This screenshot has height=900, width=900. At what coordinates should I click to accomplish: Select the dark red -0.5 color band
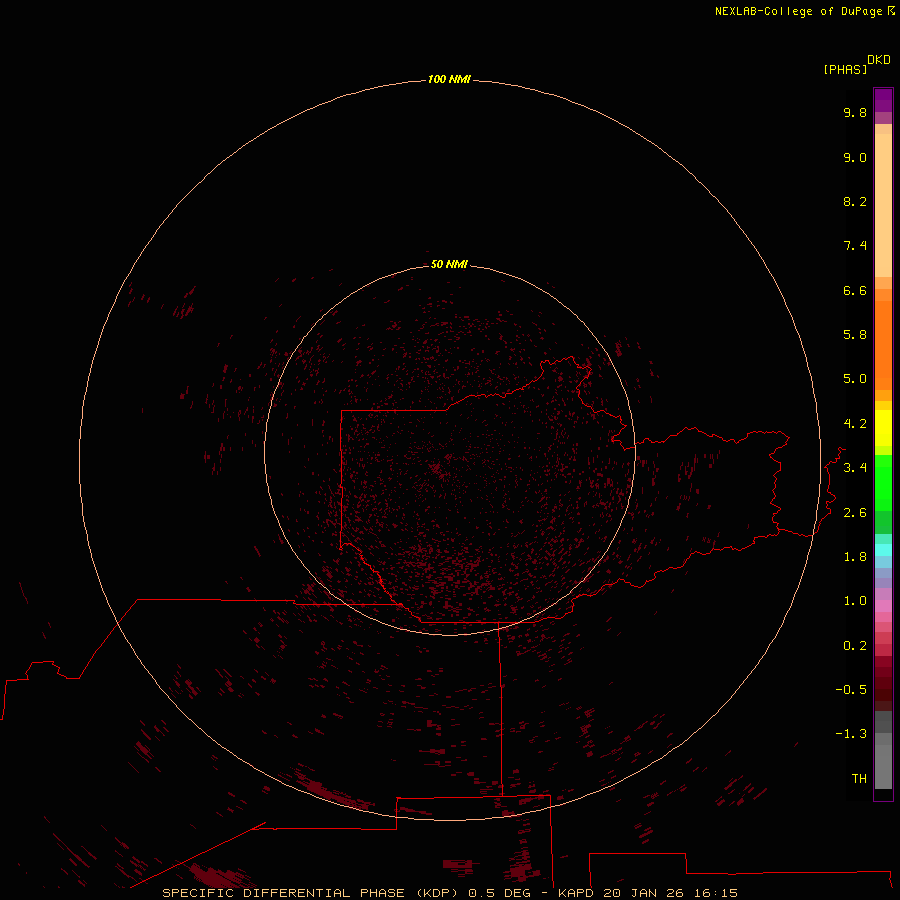click(x=883, y=689)
